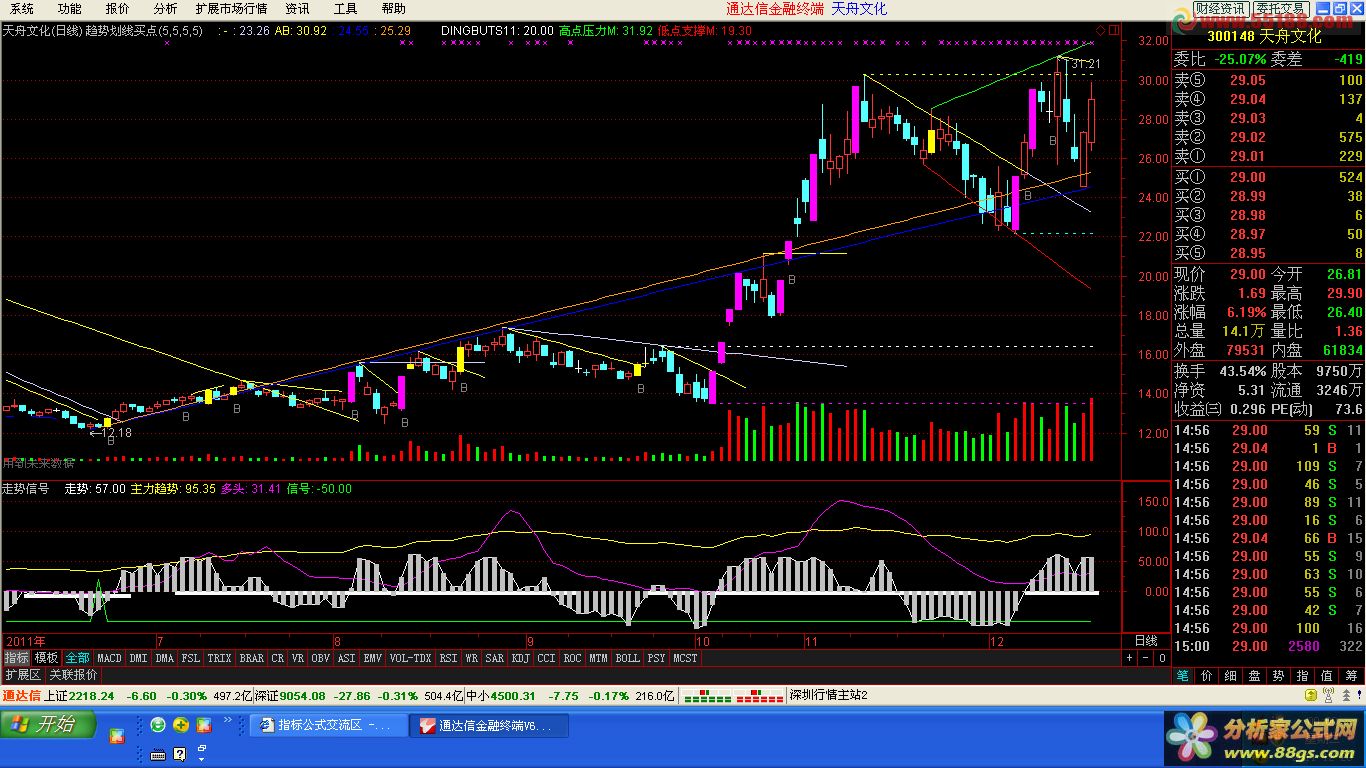Open the 工具 menu
Image resolution: width=1366 pixels, height=768 pixels.
[x=345, y=9]
